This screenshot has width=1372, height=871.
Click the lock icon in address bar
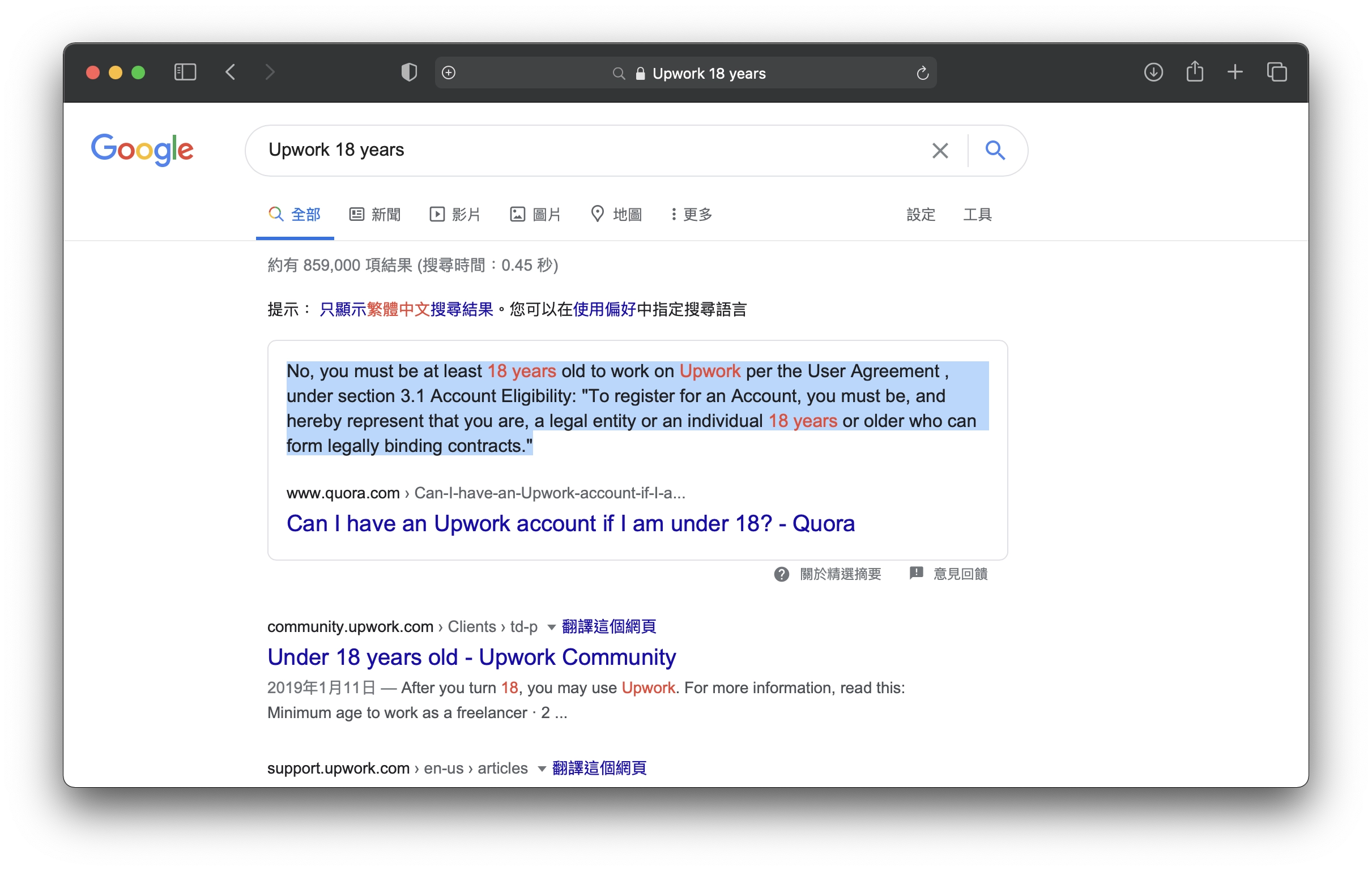coord(641,74)
